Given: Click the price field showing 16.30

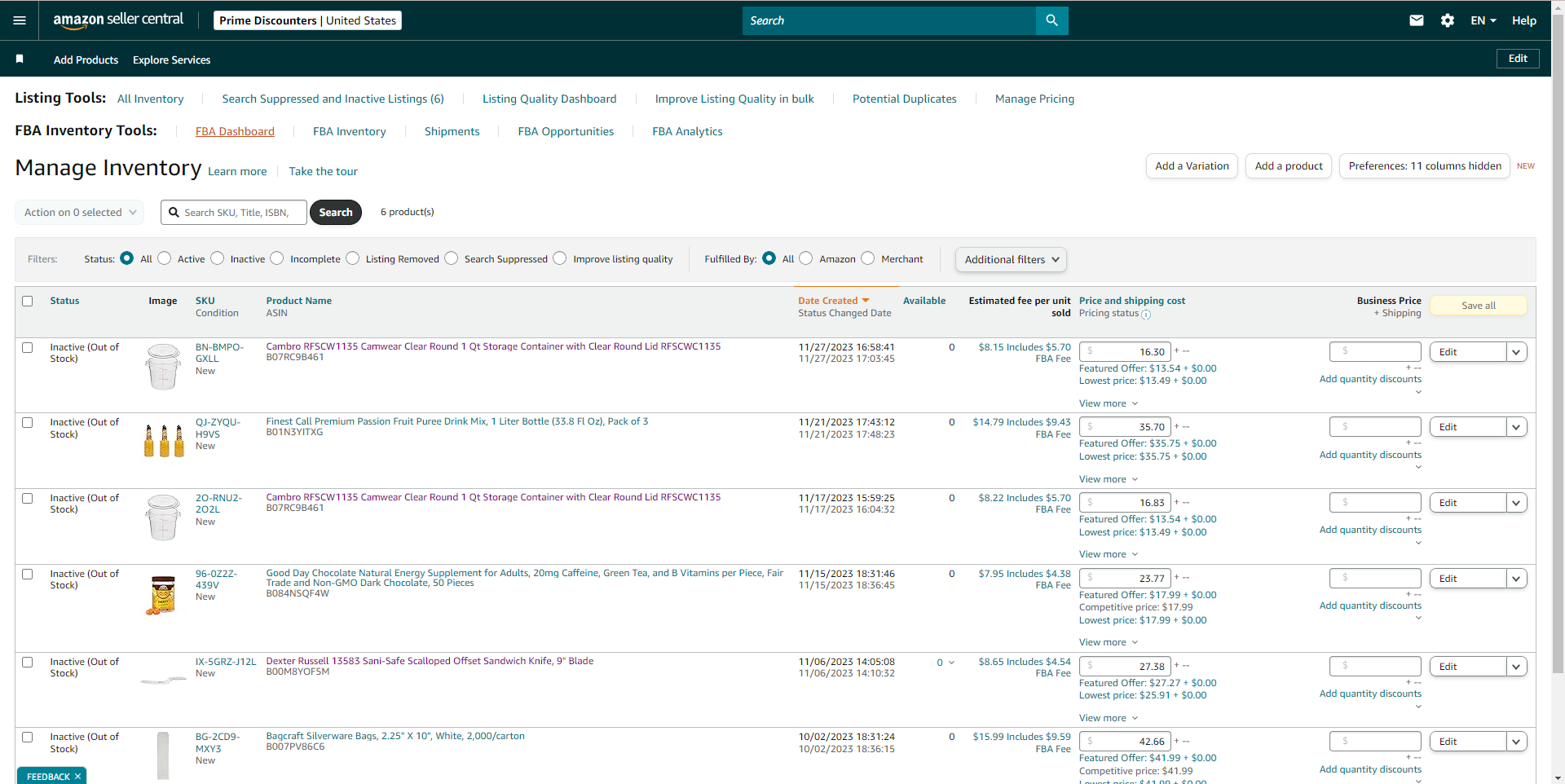Looking at the screenshot, I should tap(1125, 352).
